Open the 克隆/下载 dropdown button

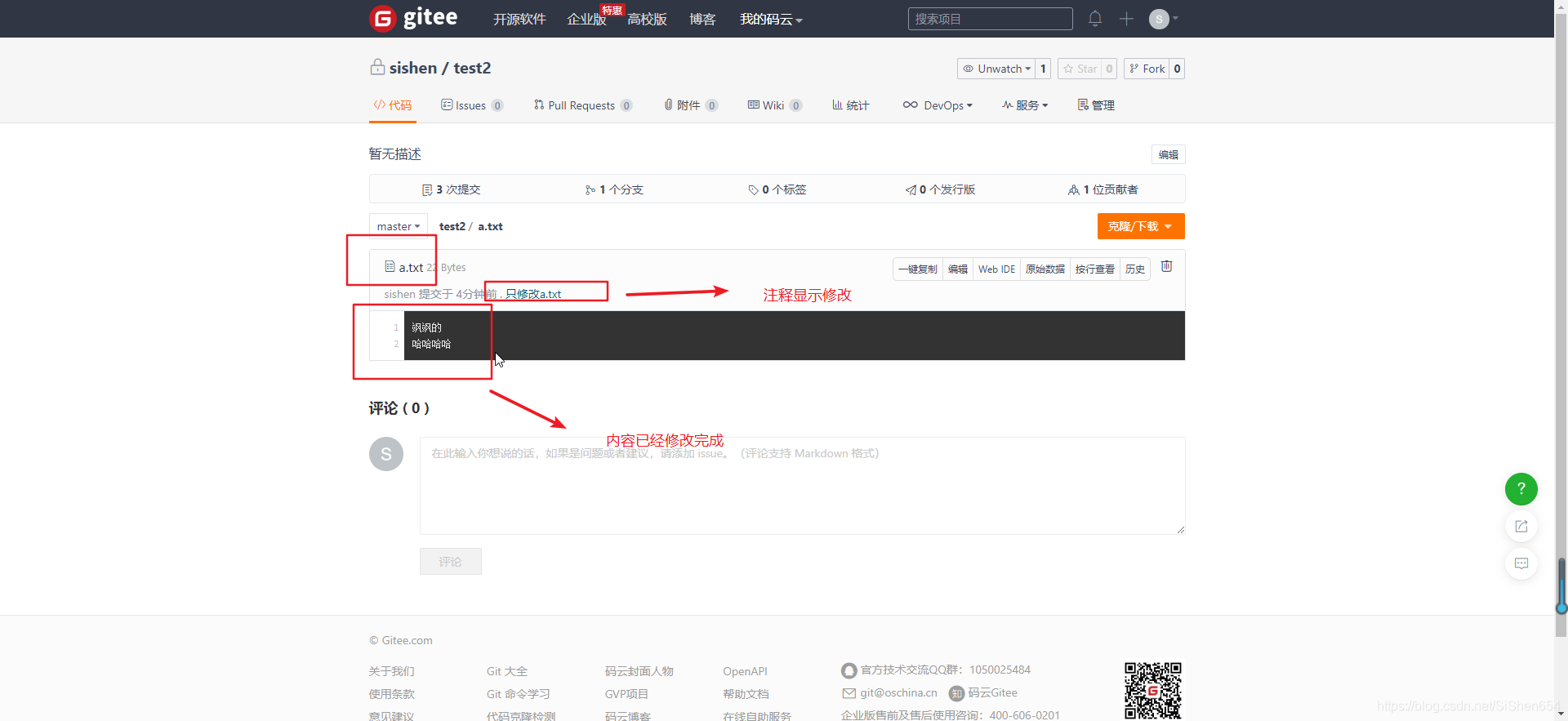[1141, 226]
